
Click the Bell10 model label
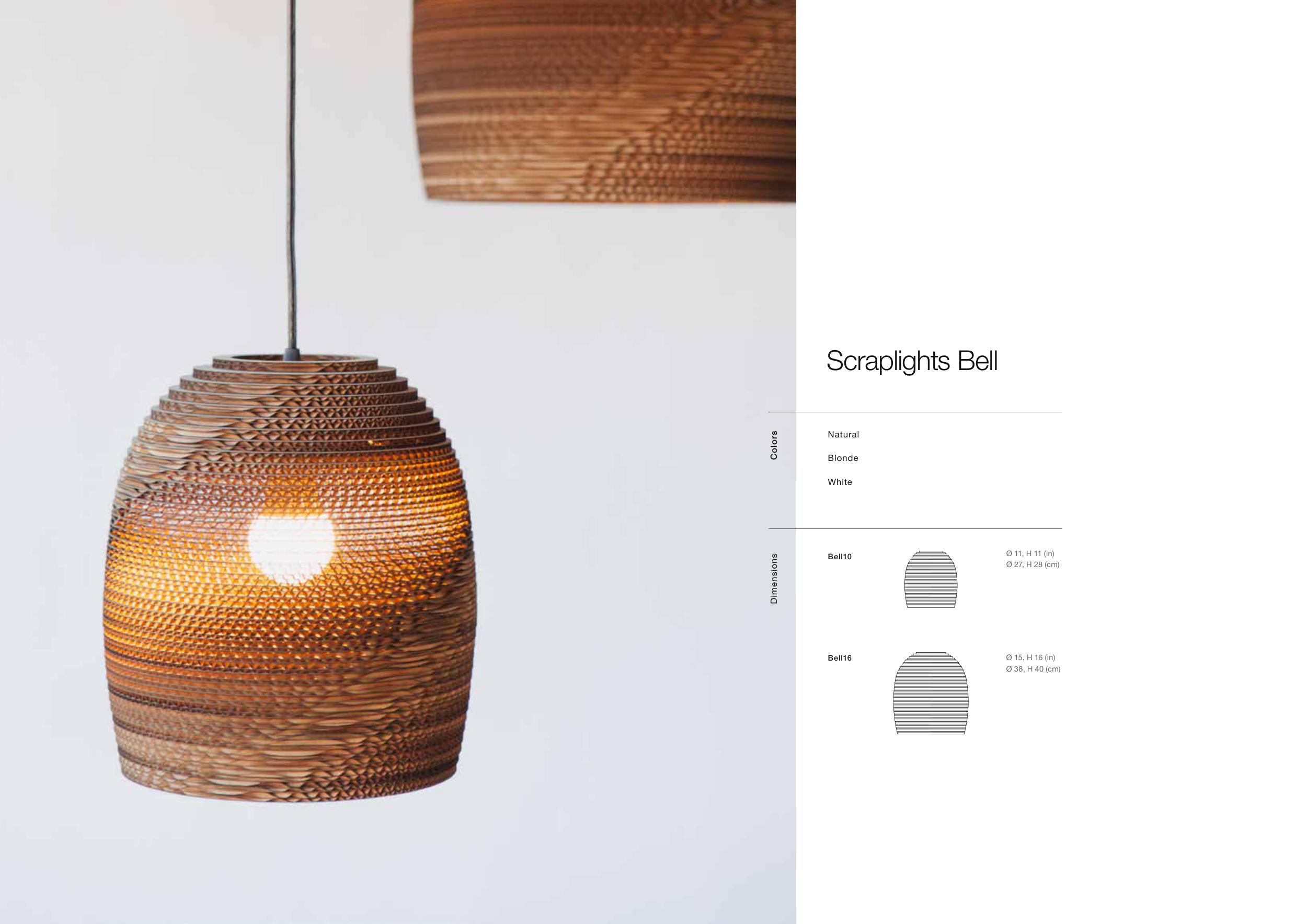click(840, 557)
